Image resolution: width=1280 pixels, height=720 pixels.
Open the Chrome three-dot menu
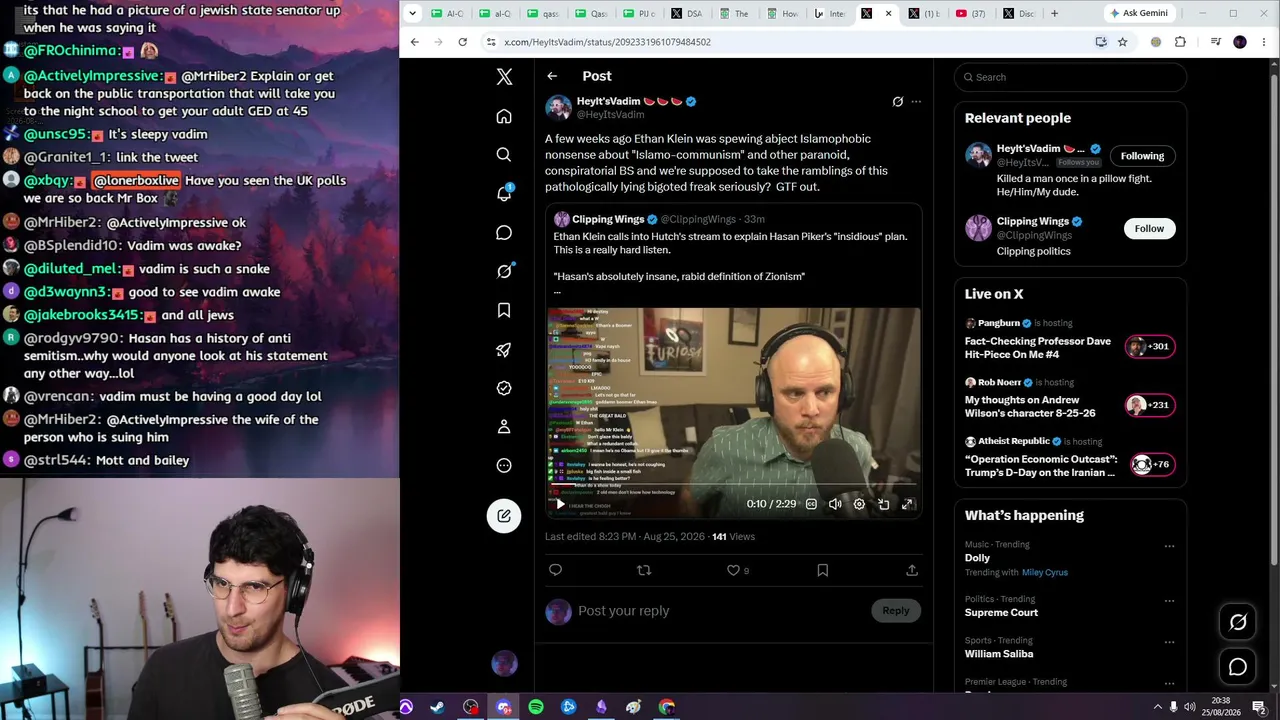1264,42
